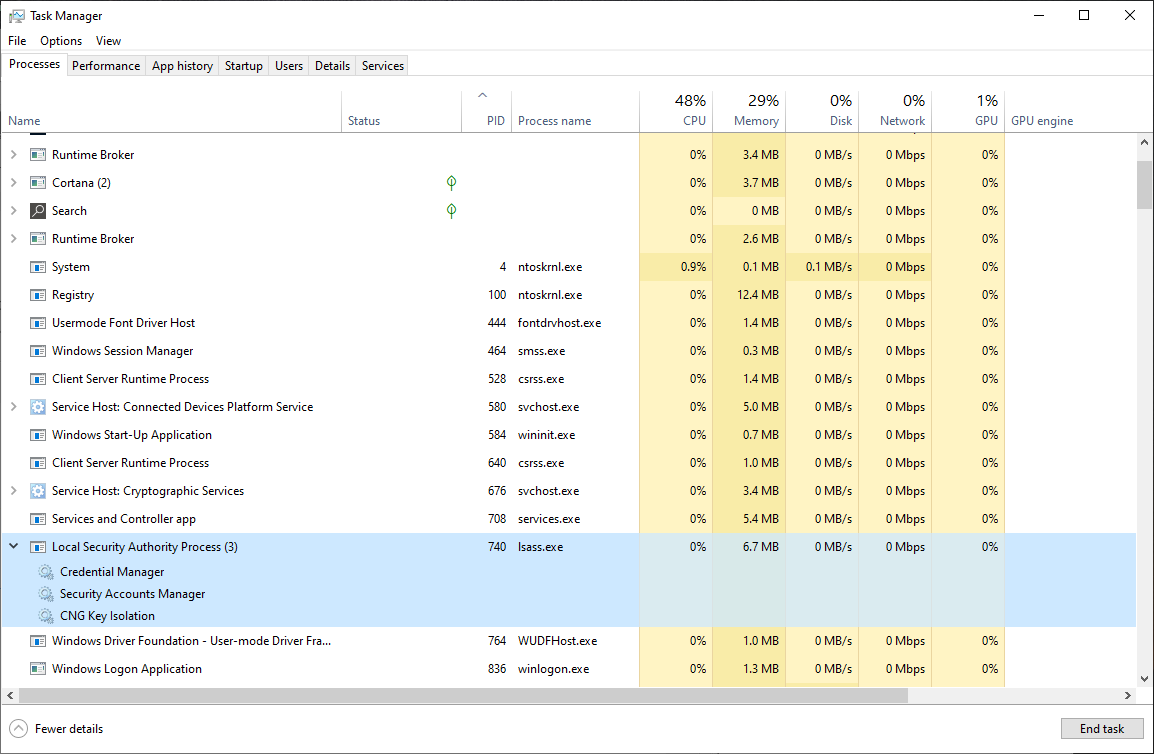The width and height of the screenshot is (1154, 754).
Task: Click the Security Accounts Manager service icon
Action: (46, 593)
